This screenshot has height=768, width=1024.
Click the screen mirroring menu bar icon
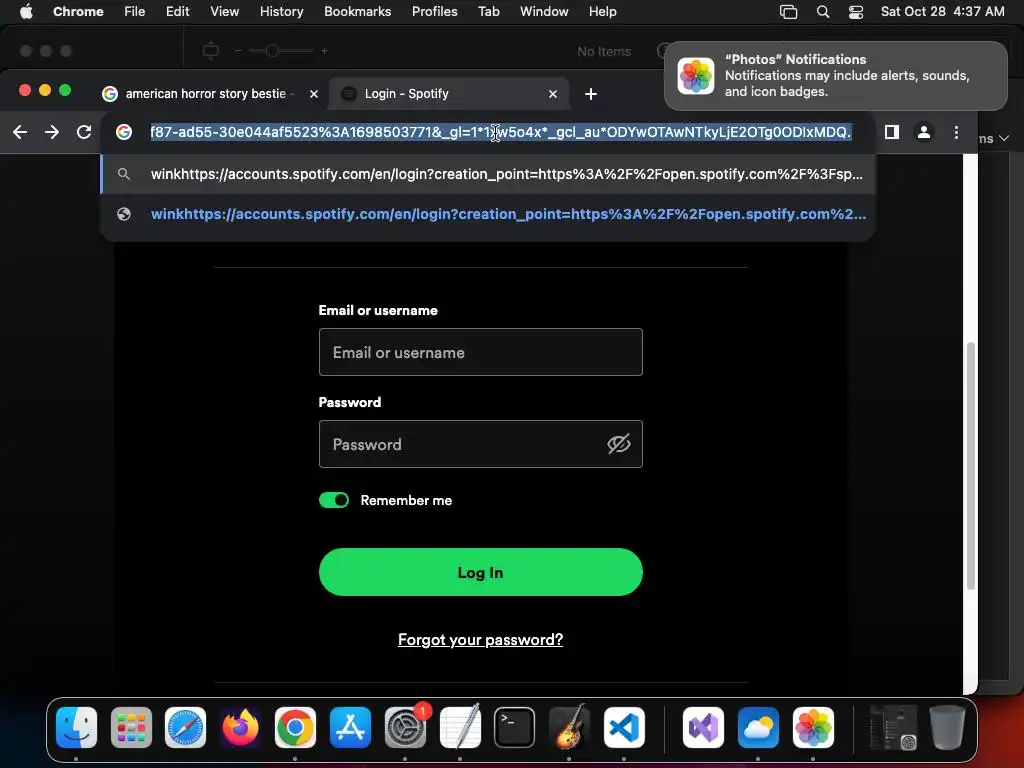(788, 12)
